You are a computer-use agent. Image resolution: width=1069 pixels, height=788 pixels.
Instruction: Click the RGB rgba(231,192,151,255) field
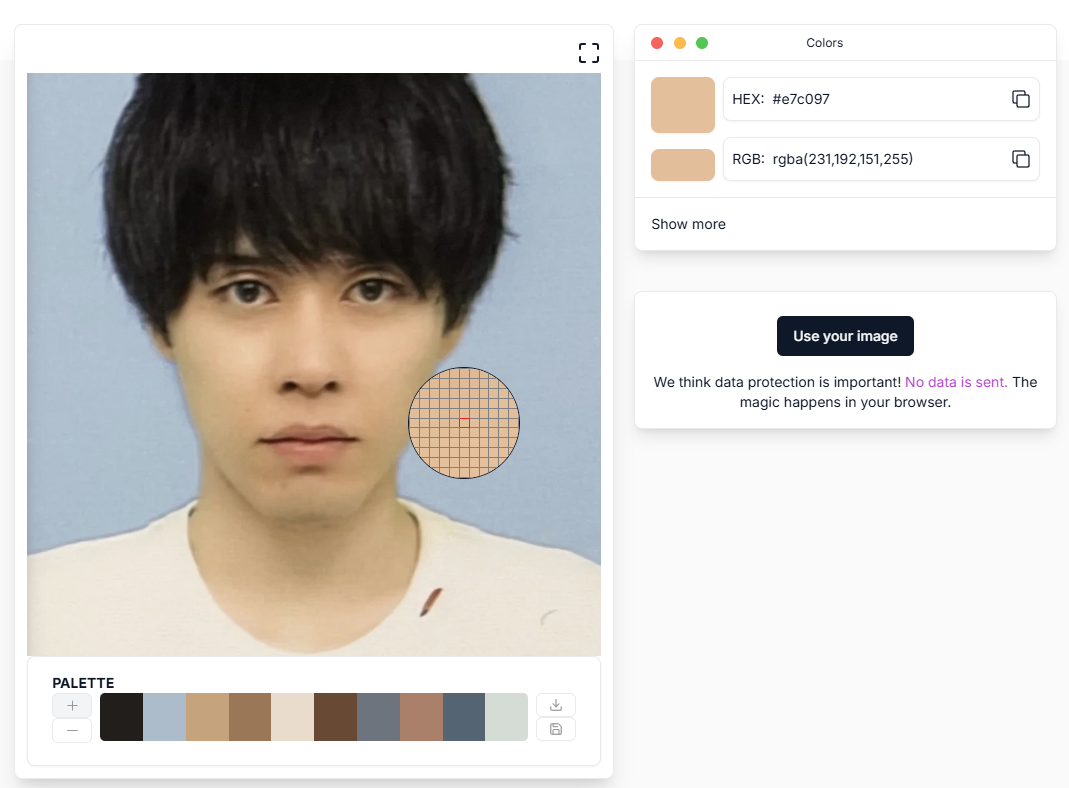[x=881, y=159]
